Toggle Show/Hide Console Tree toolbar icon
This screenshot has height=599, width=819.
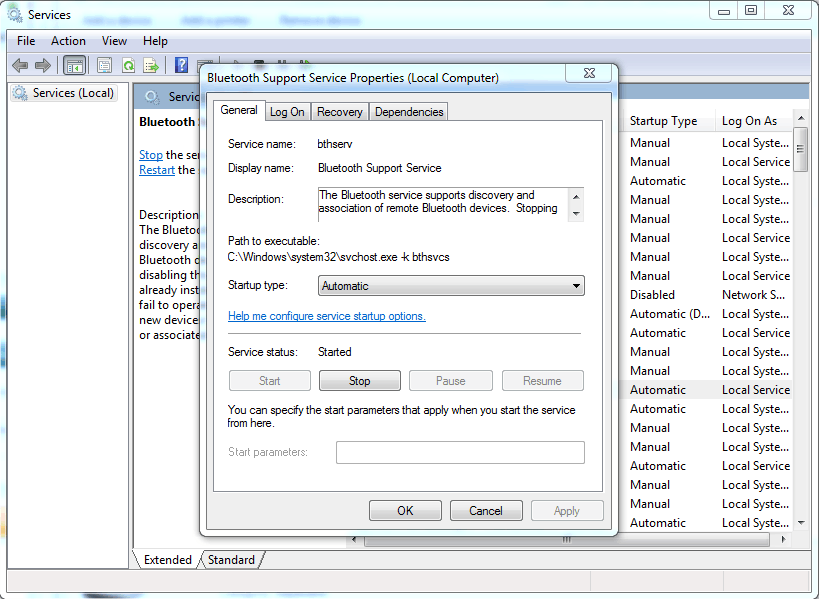74,66
